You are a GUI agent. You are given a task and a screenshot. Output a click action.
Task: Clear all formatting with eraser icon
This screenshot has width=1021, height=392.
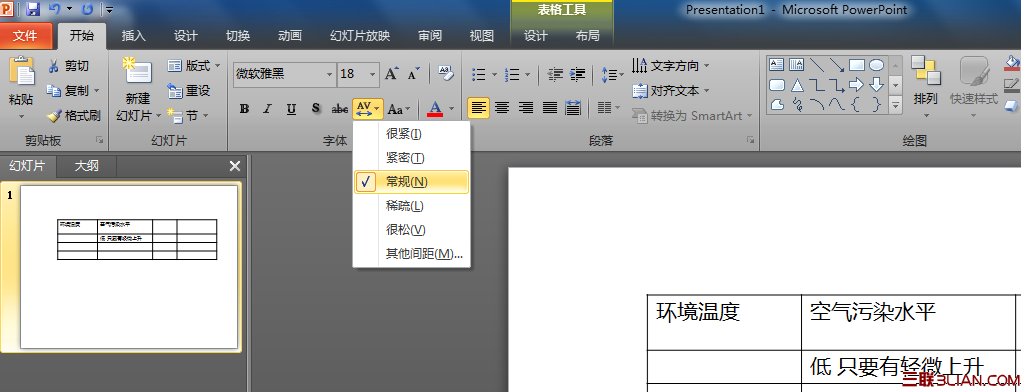pos(445,73)
